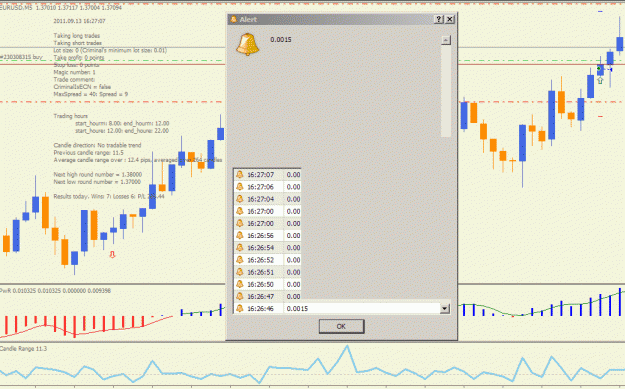This screenshot has height=389, width=625.
Task: Click the 0.0015 value in the bottom alert row
Action: point(297,308)
